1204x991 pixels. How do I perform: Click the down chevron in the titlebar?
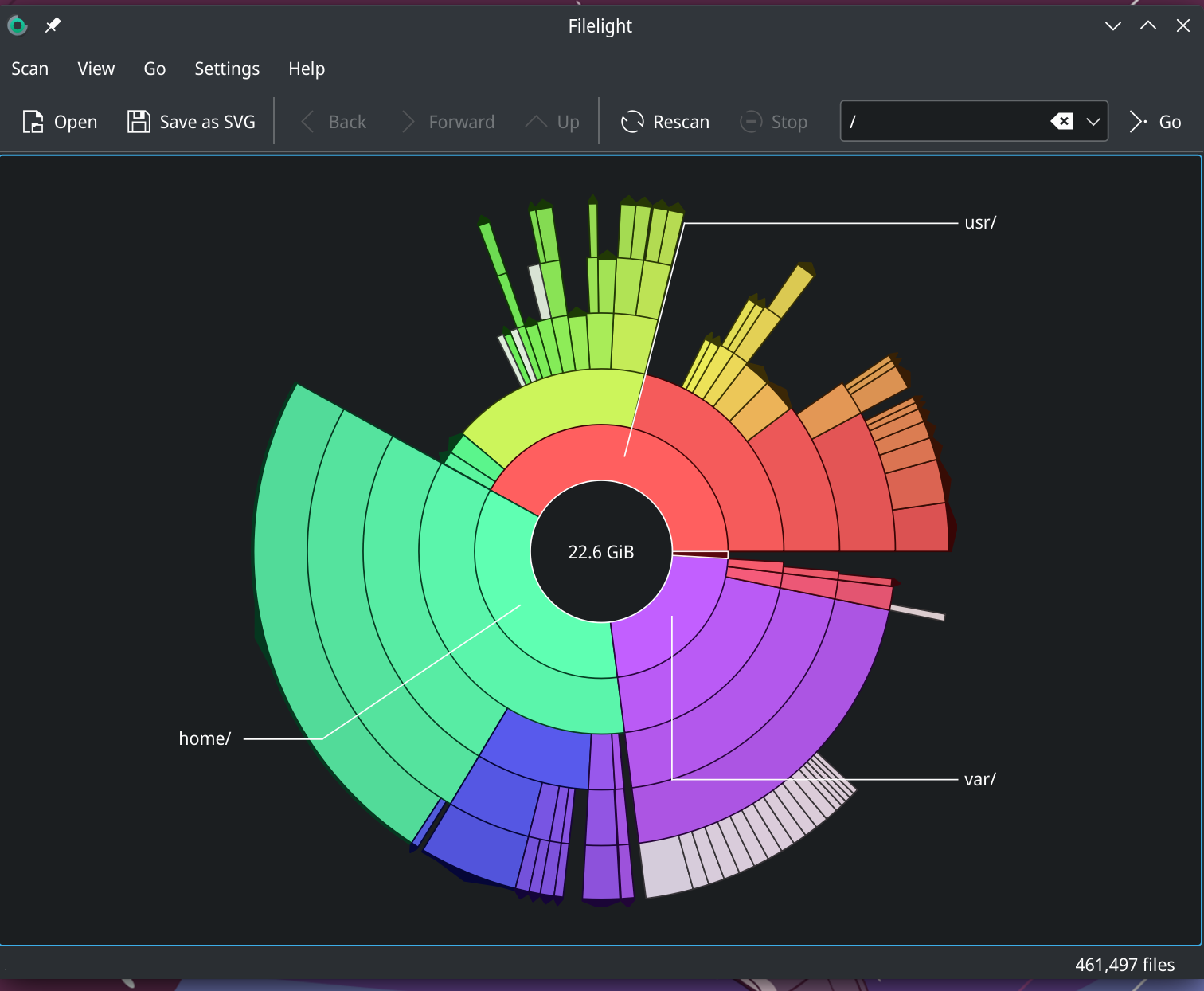1112,25
